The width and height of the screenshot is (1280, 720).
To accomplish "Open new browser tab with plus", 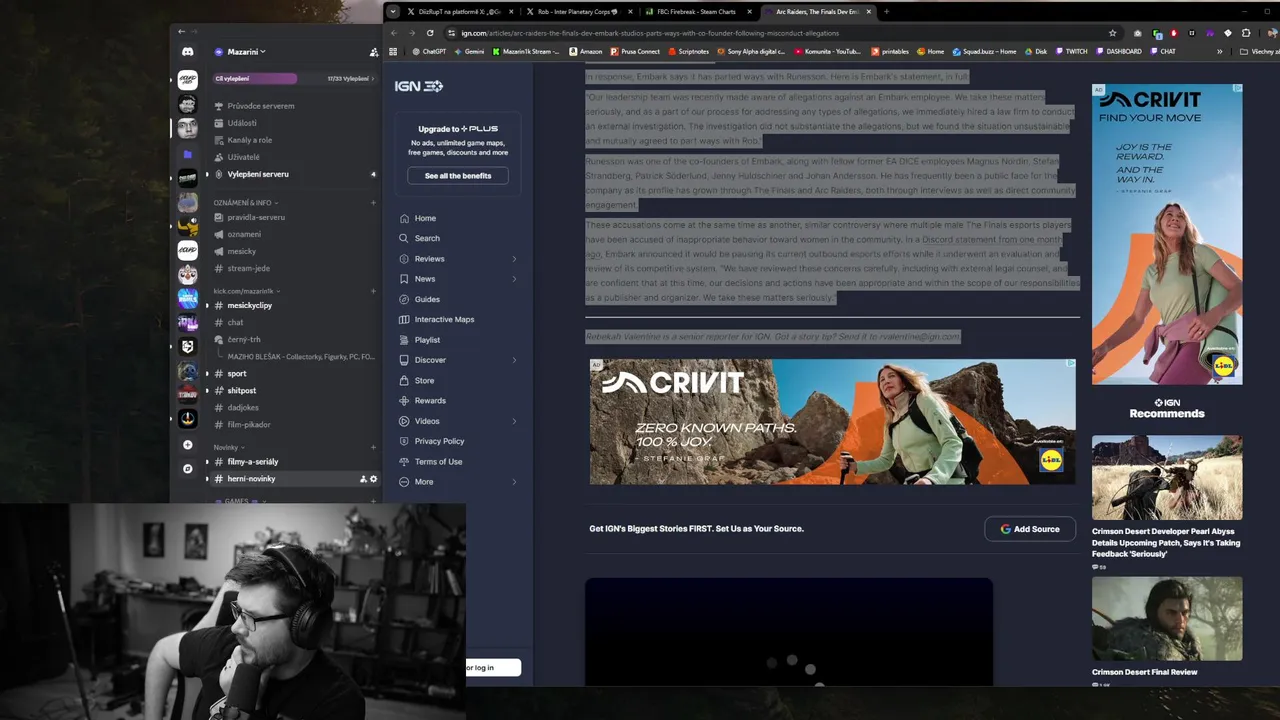I will pyautogui.click(x=886, y=12).
